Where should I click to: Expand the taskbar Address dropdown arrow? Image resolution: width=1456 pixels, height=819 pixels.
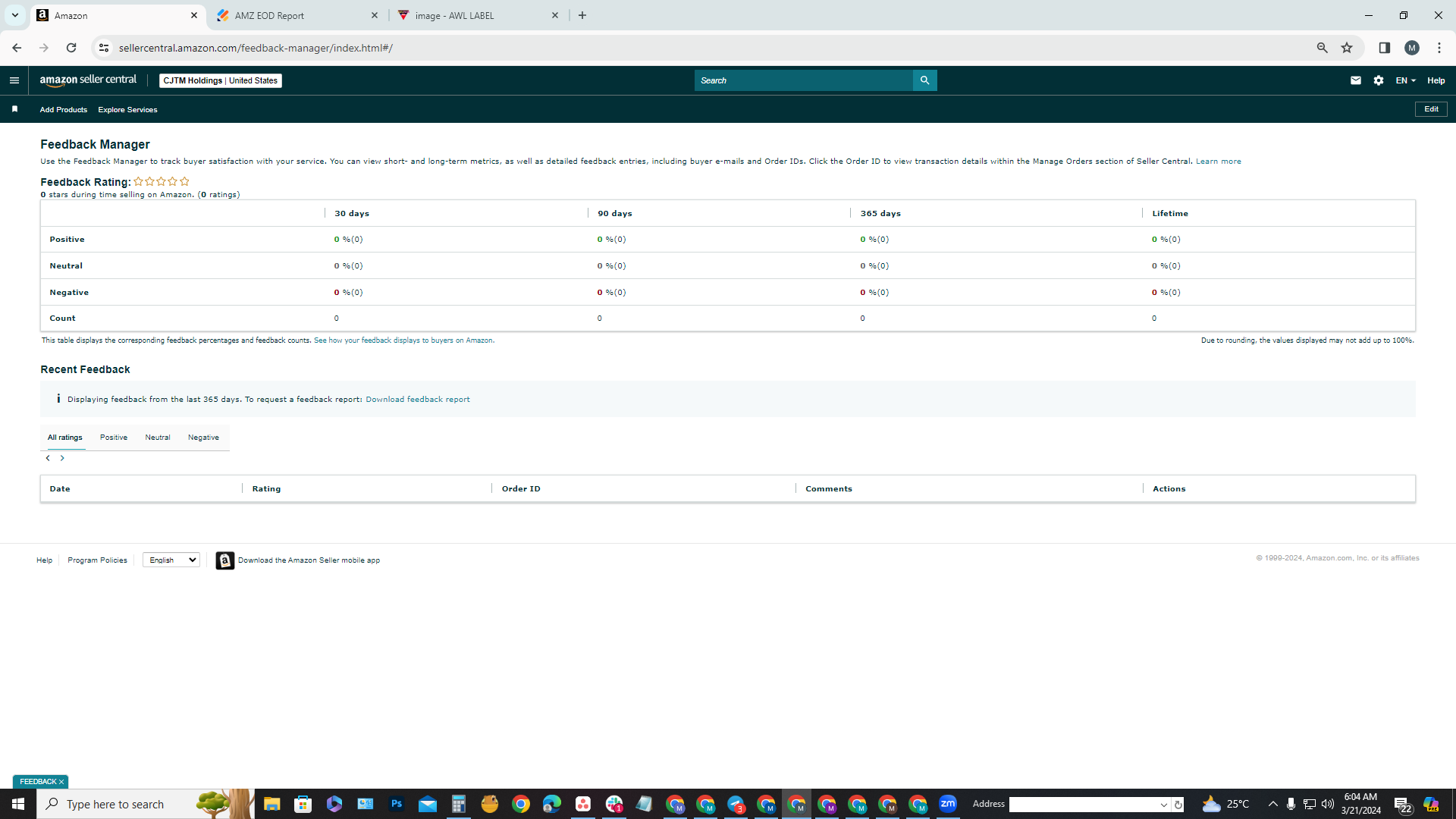pos(1164,805)
